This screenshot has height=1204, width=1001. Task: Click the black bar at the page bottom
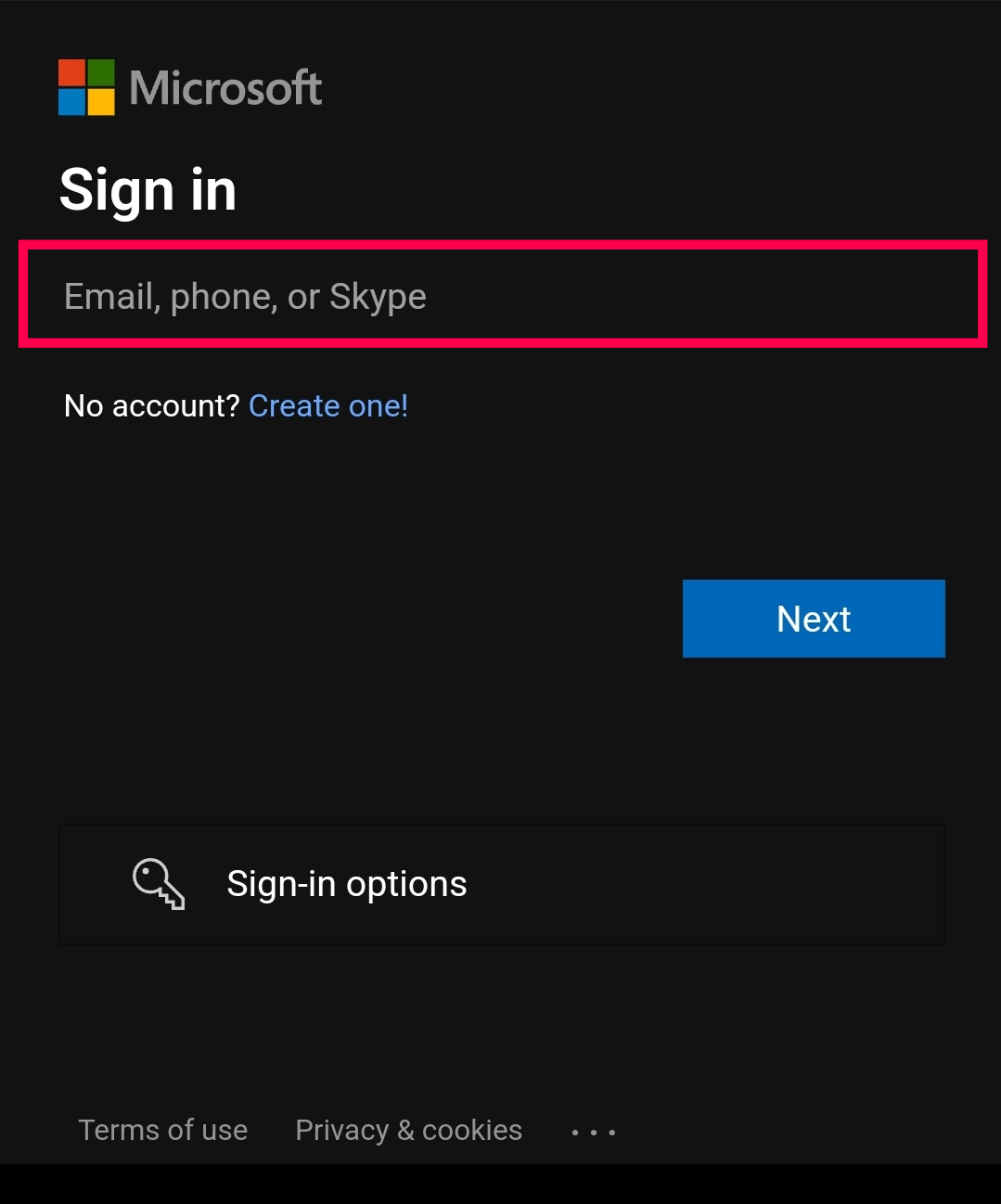pos(501,1184)
